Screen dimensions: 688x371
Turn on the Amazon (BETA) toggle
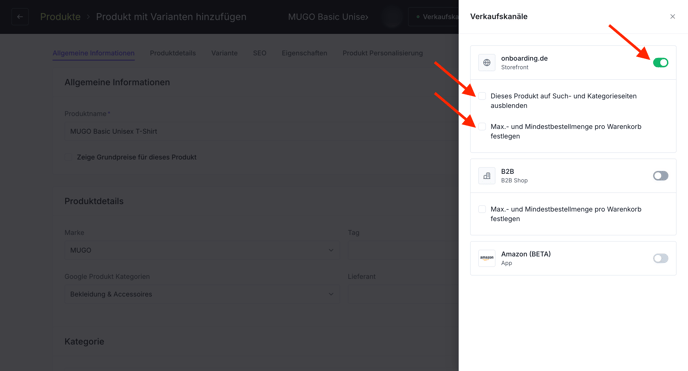(660, 258)
